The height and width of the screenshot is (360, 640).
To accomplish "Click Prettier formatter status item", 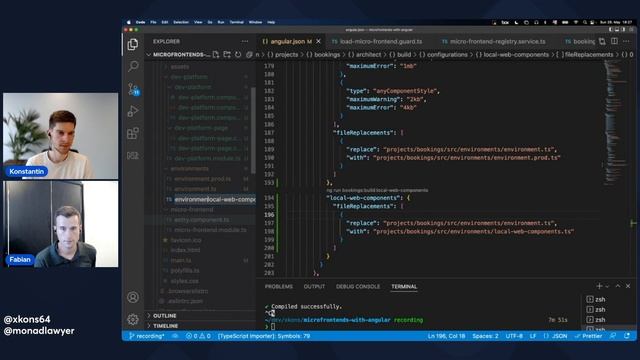I will click(x=589, y=336).
